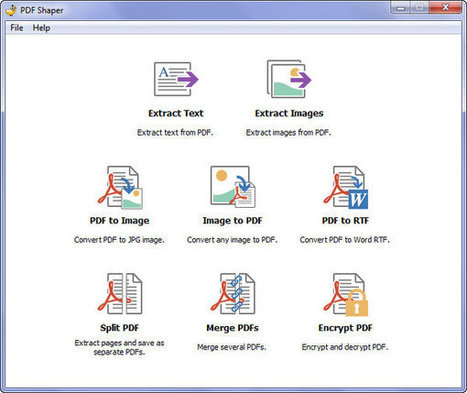Select the 'PDF to Image' label
This screenshot has height=393, width=467.
point(119,221)
